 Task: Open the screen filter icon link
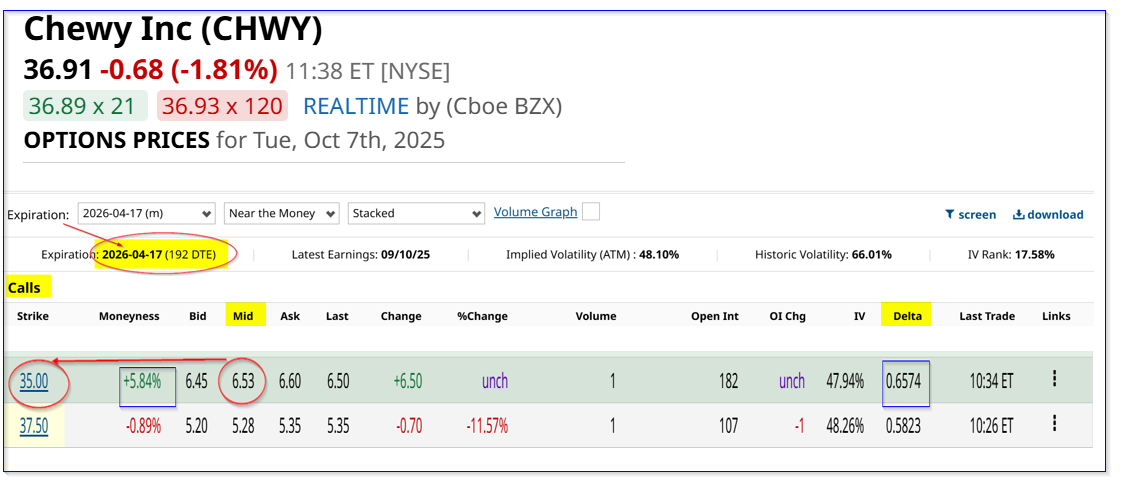(x=970, y=214)
